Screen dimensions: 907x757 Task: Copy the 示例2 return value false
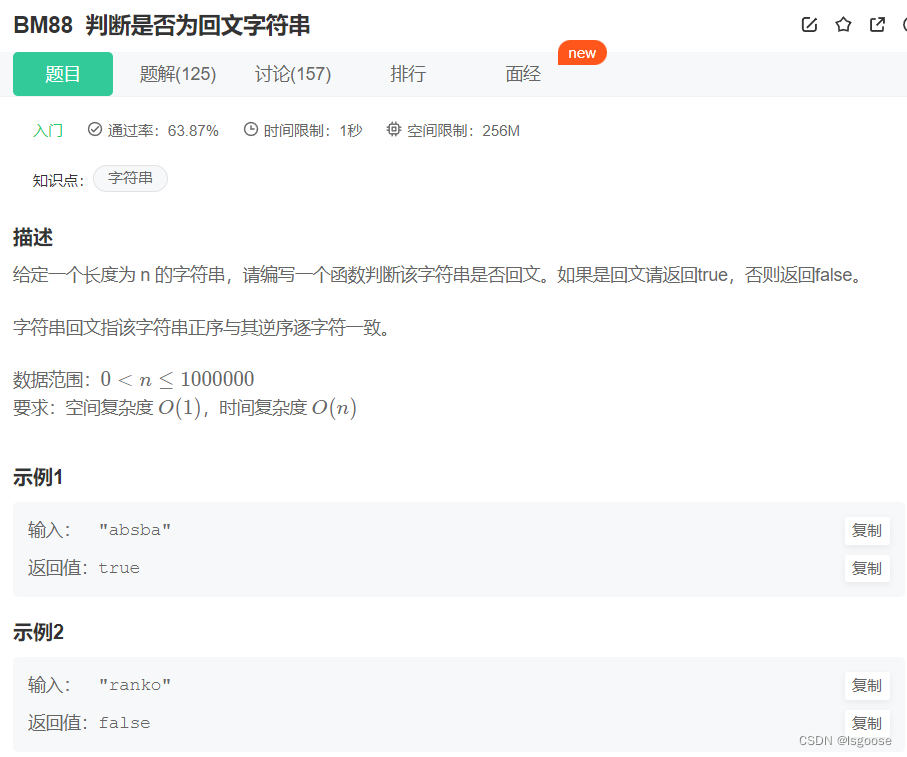click(866, 722)
